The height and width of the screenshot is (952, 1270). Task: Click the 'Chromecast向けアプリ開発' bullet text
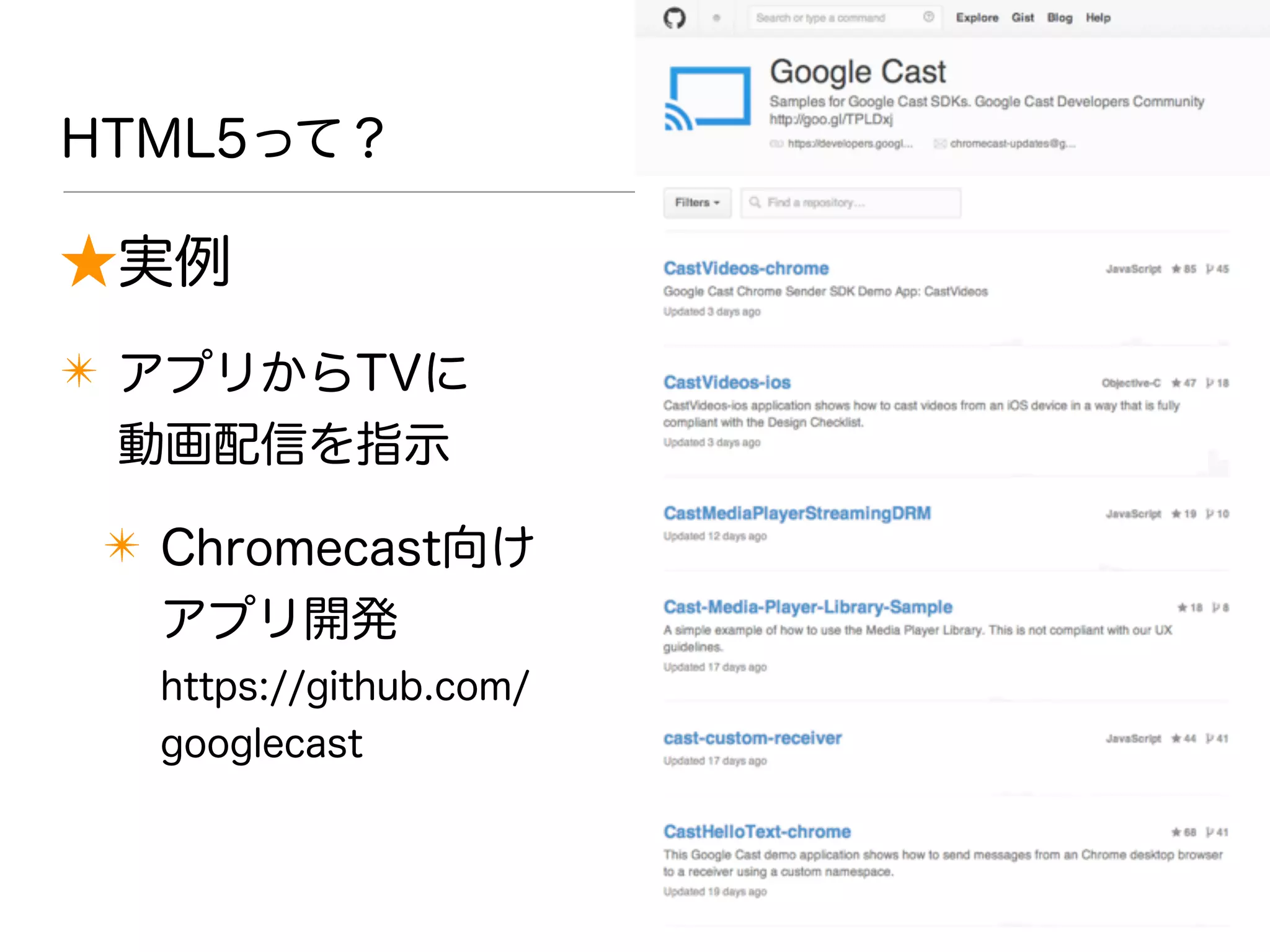(347, 583)
